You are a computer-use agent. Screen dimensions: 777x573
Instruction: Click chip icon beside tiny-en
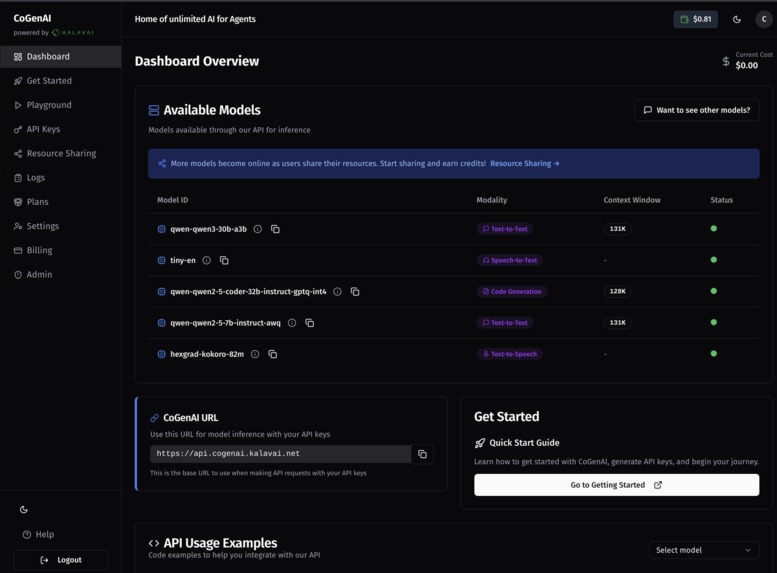point(162,260)
